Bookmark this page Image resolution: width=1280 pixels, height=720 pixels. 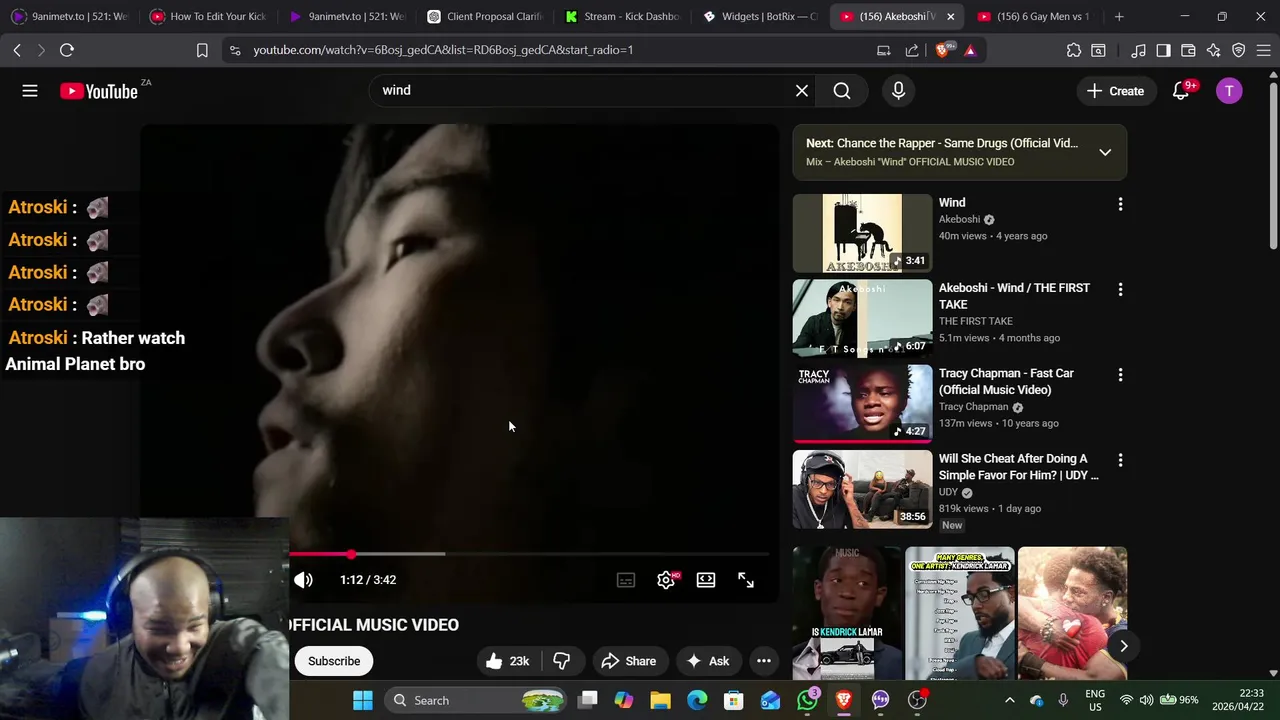coord(202,50)
